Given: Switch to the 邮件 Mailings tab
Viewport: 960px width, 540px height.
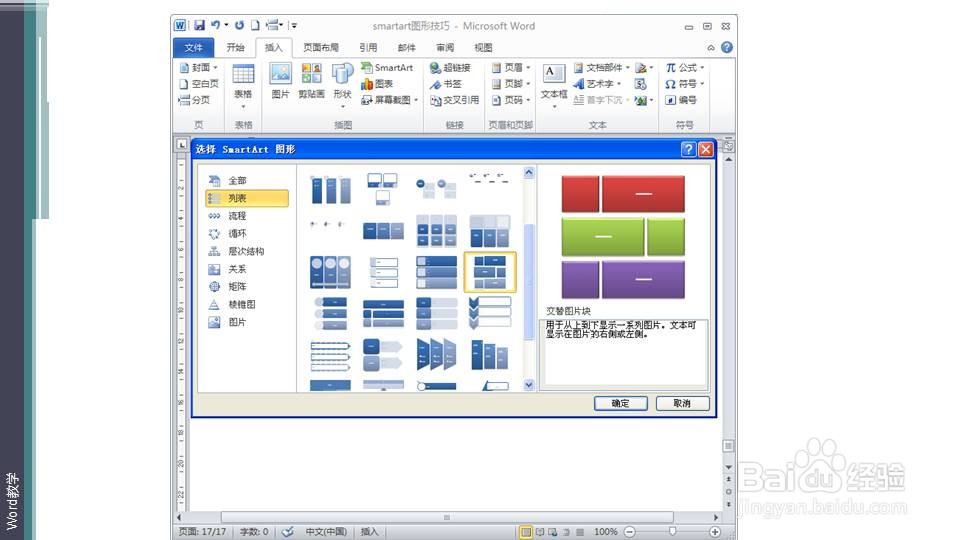Looking at the screenshot, I should (407, 48).
